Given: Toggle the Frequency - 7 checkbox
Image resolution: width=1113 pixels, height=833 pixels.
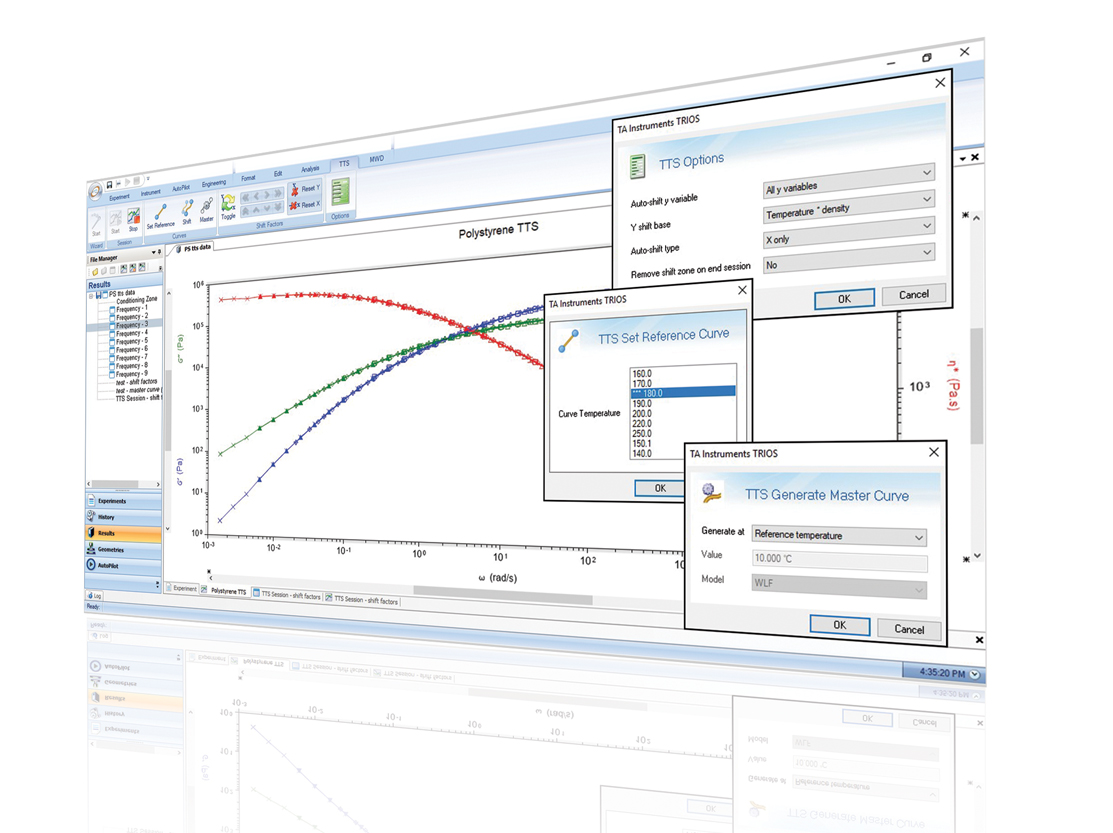Looking at the screenshot, I should pos(112,359).
